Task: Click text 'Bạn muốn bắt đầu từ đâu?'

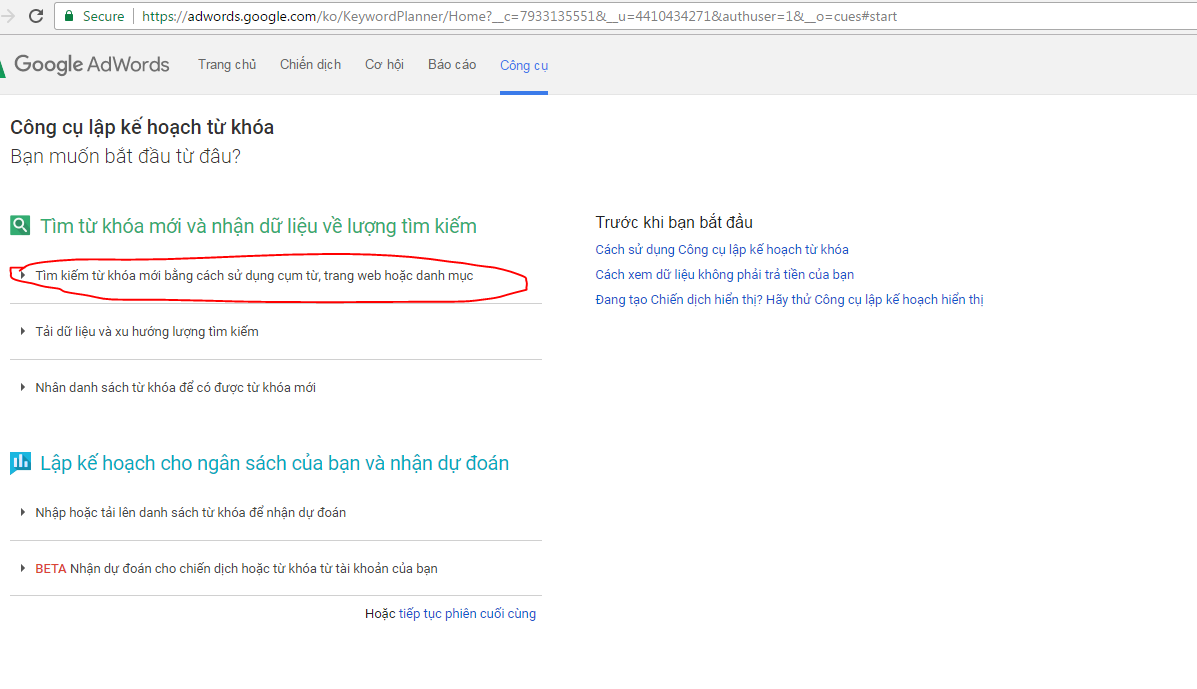Action: 125,156
